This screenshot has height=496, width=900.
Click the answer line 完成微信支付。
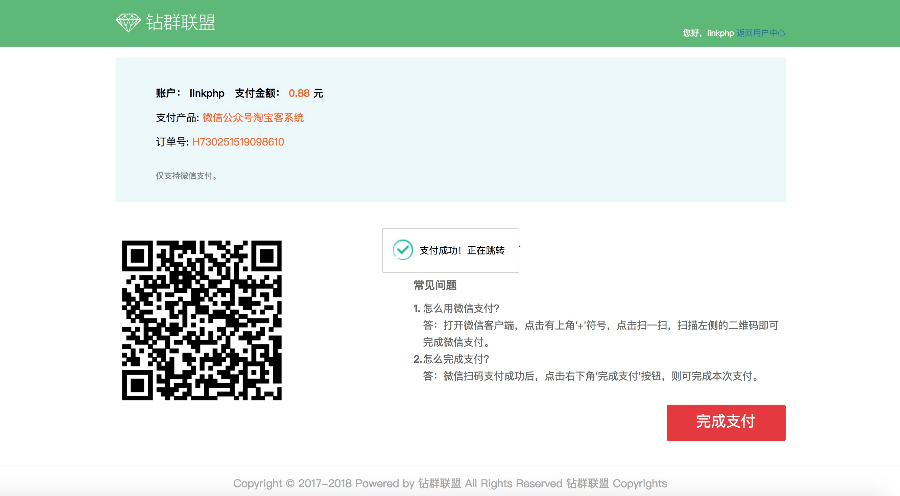tap(456, 342)
